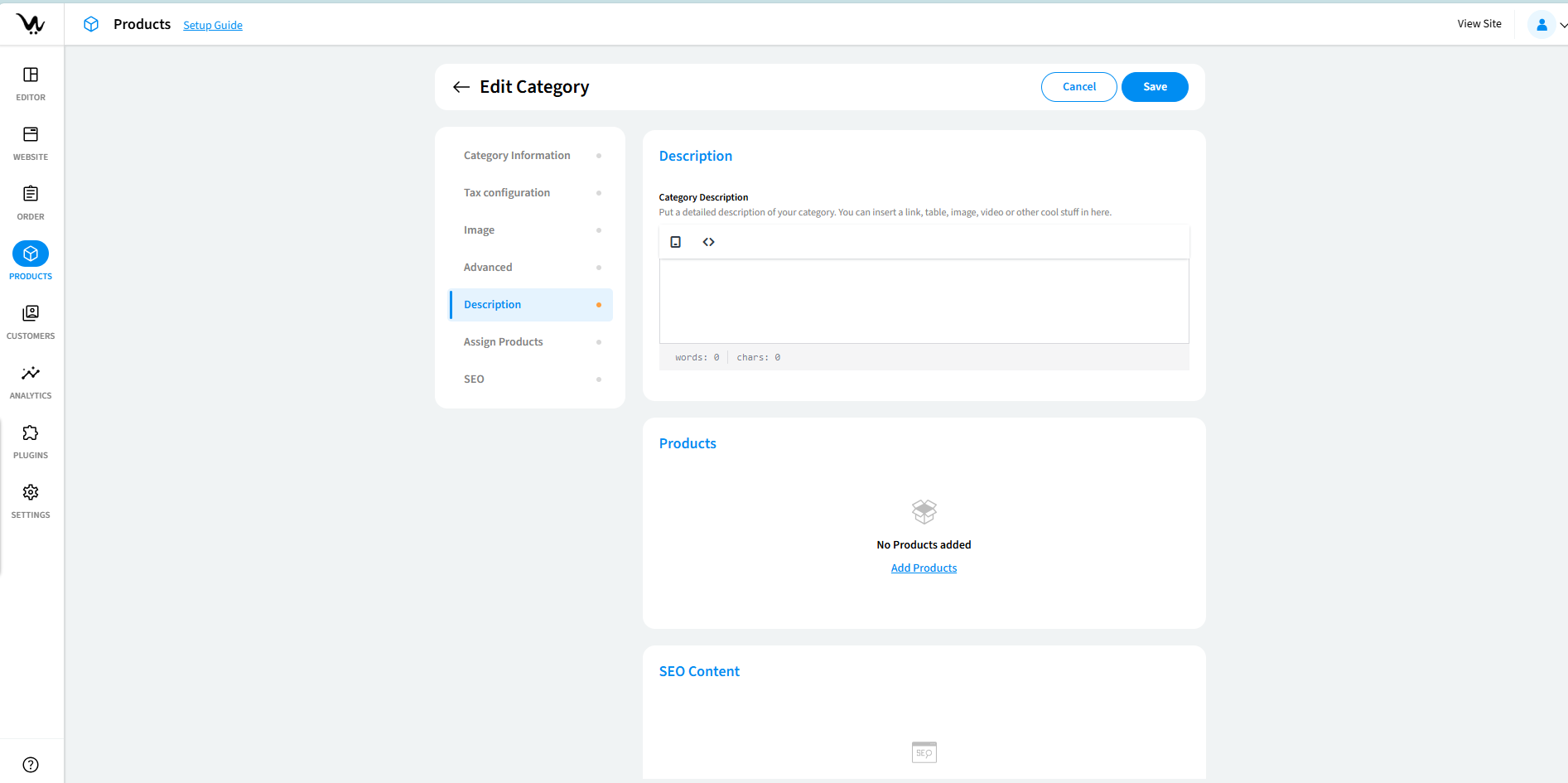Click the first editor toolbar icon

pyautogui.click(x=676, y=242)
